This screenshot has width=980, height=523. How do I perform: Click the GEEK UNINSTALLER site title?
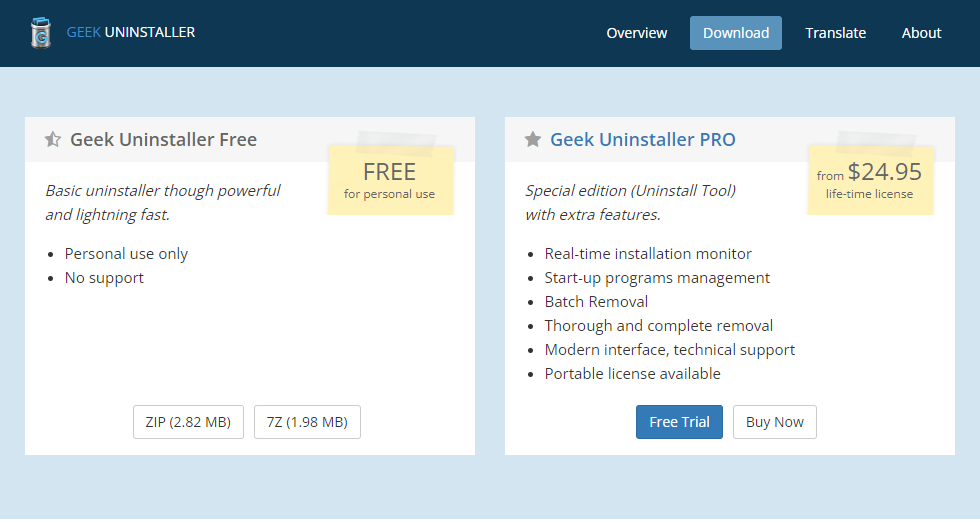(131, 32)
